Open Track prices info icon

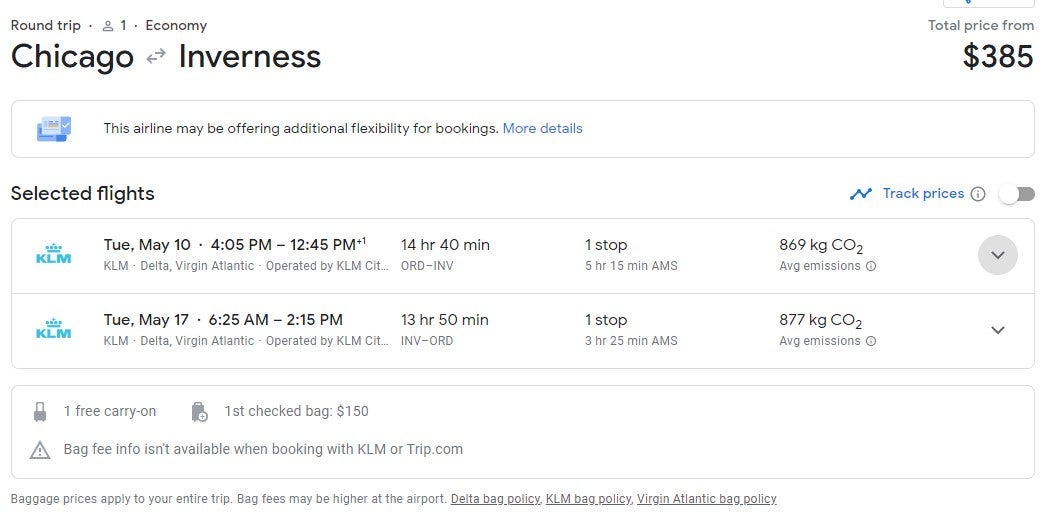pos(978,194)
